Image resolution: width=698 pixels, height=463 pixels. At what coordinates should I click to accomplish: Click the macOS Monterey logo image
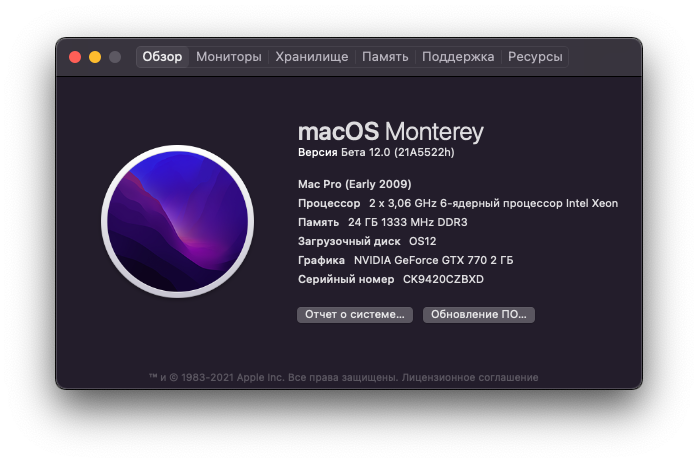tap(178, 221)
